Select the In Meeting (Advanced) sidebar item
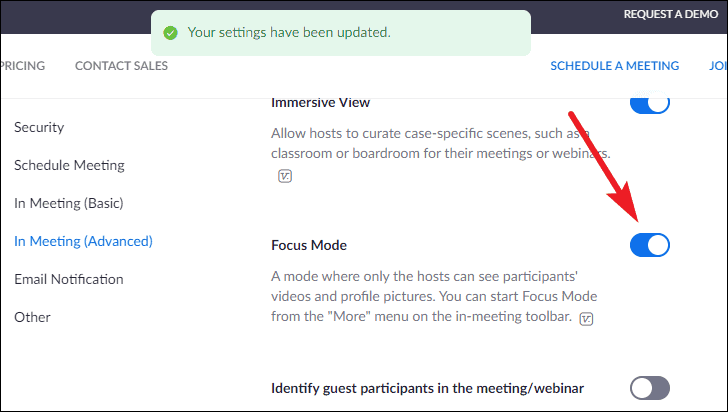Viewport: 728px width, 412px height. (x=83, y=241)
